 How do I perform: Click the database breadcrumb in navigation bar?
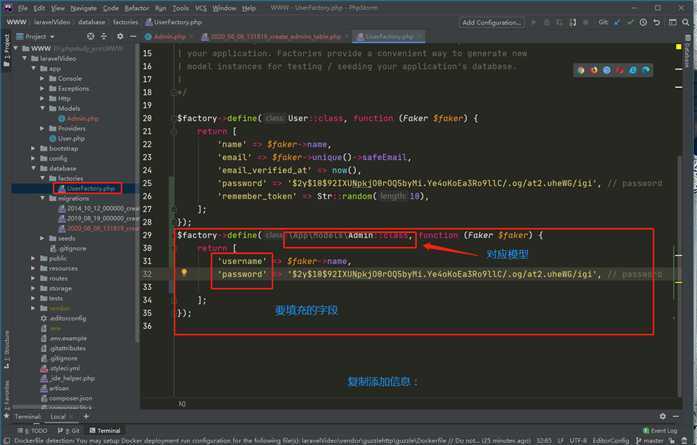click(92, 22)
